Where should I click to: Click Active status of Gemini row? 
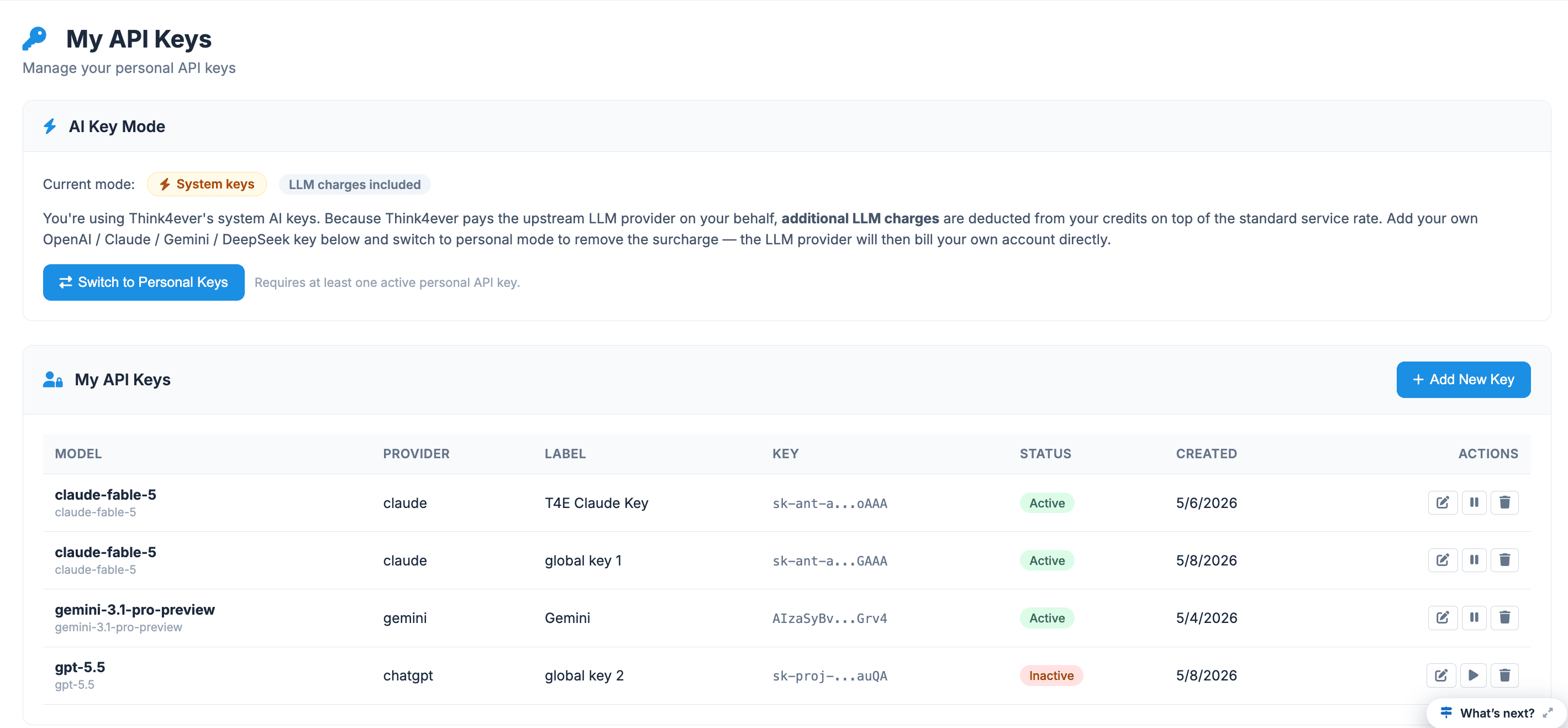click(x=1047, y=618)
